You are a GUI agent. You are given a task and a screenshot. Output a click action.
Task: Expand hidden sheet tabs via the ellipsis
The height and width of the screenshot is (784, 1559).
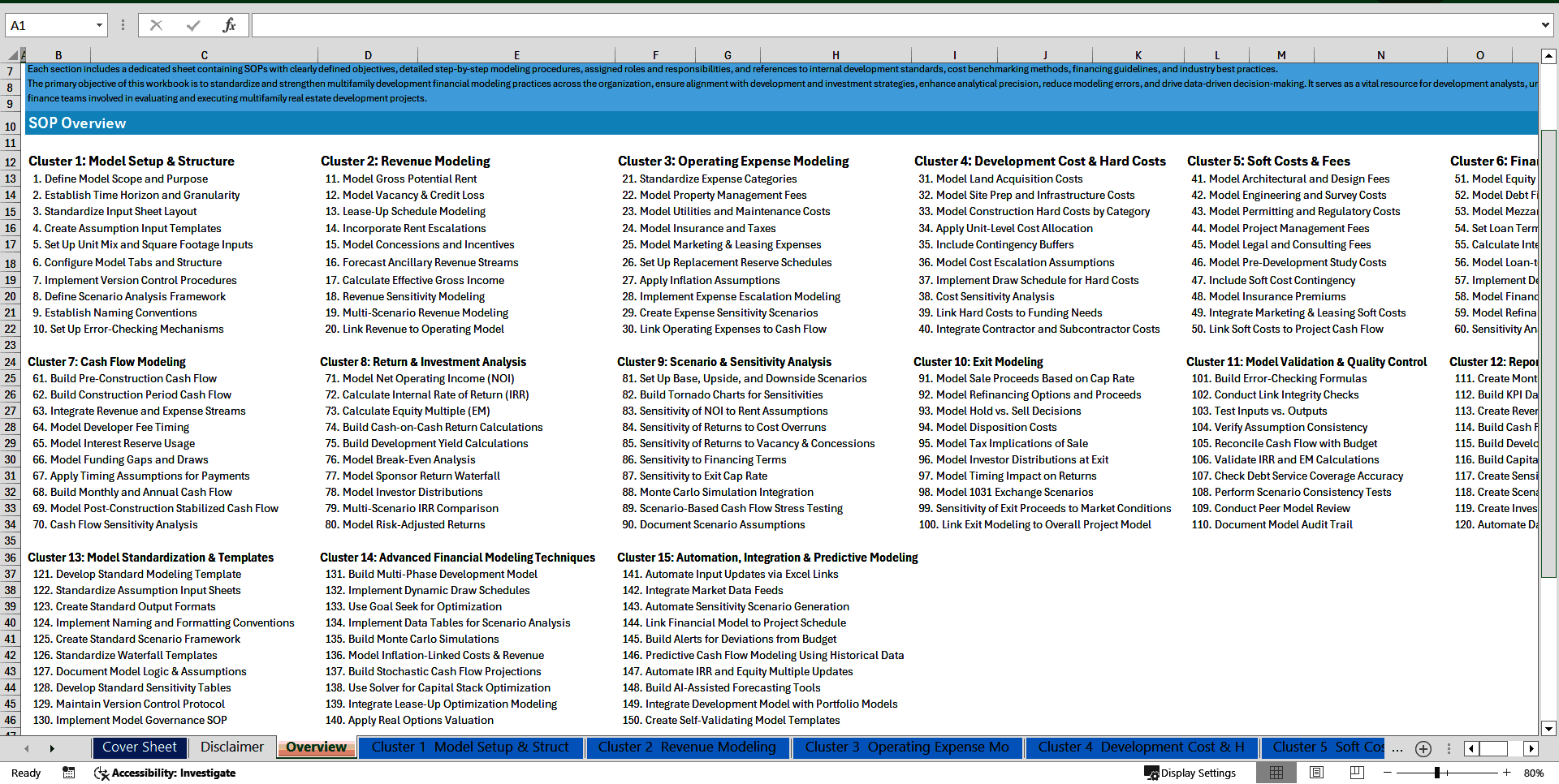click(x=1397, y=748)
